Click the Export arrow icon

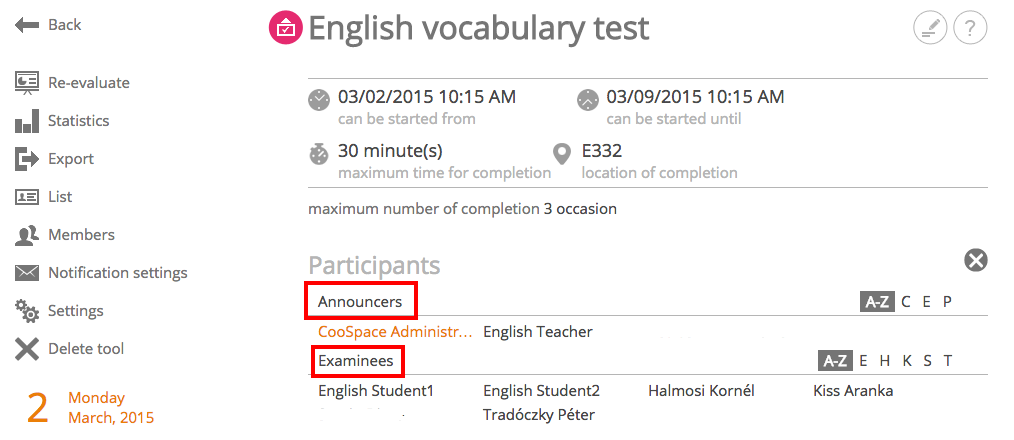pyautogui.click(x=27, y=159)
